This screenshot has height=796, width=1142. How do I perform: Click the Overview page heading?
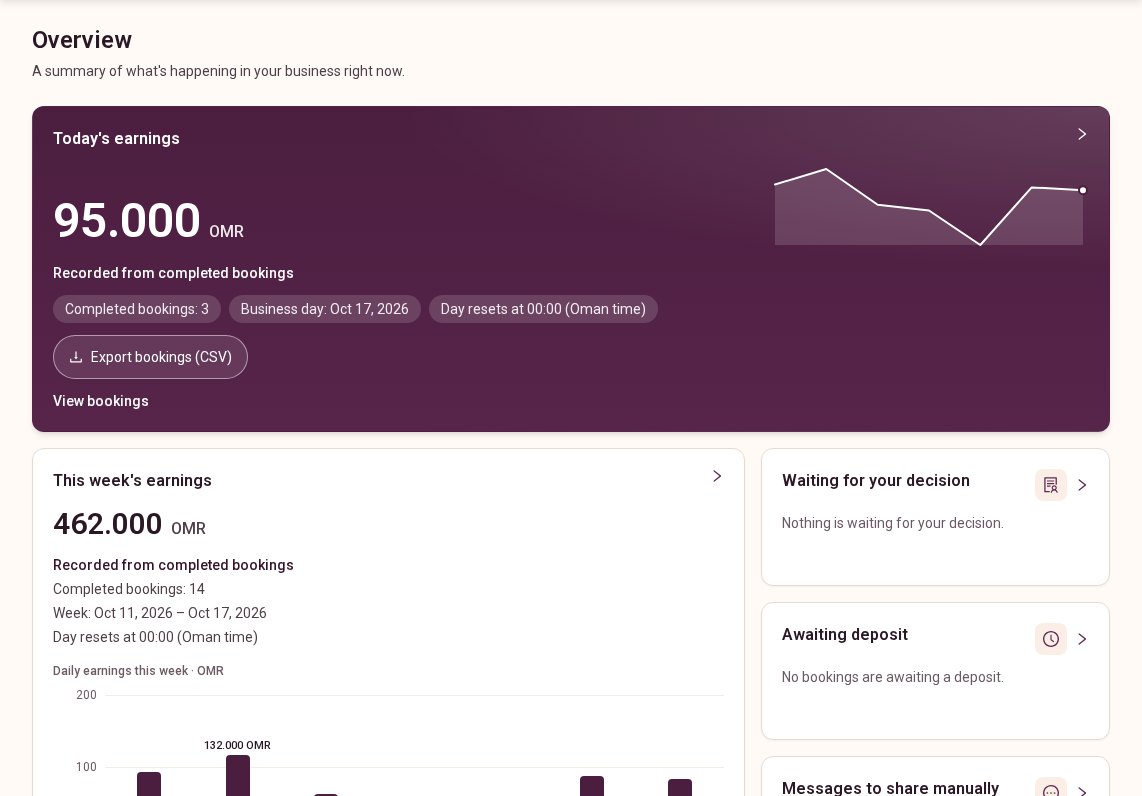82,40
